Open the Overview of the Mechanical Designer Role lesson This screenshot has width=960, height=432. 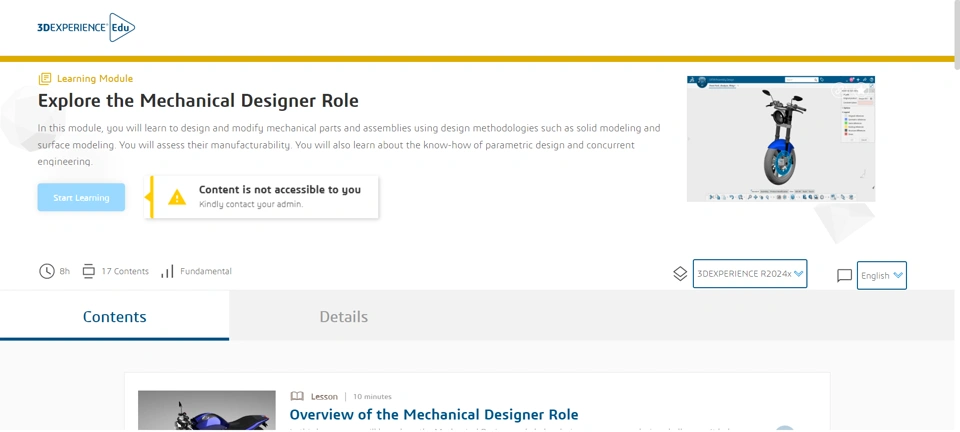coord(433,414)
